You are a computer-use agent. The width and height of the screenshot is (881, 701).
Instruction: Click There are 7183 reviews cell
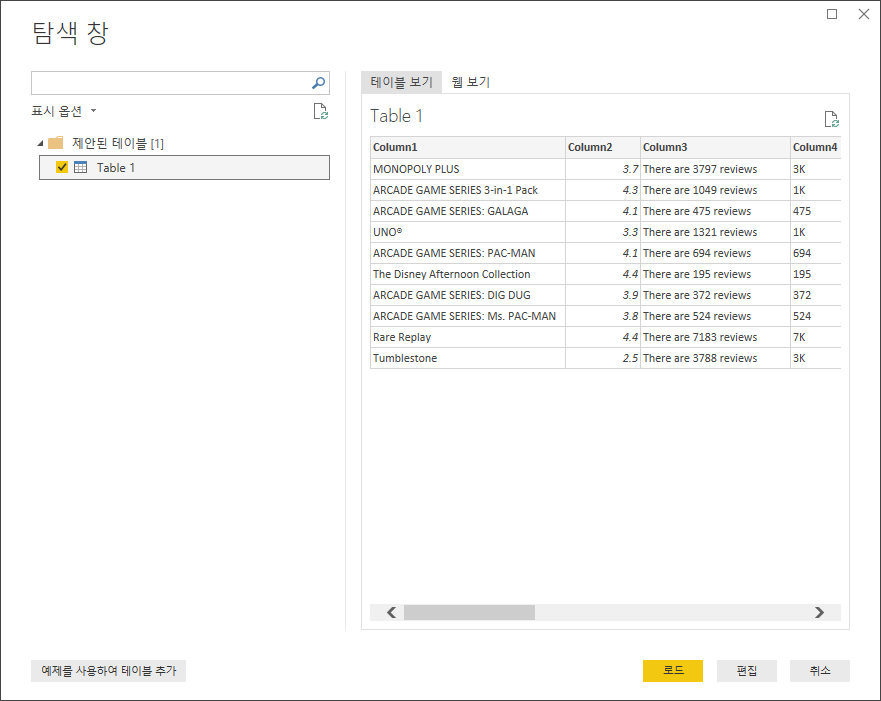pos(715,337)
